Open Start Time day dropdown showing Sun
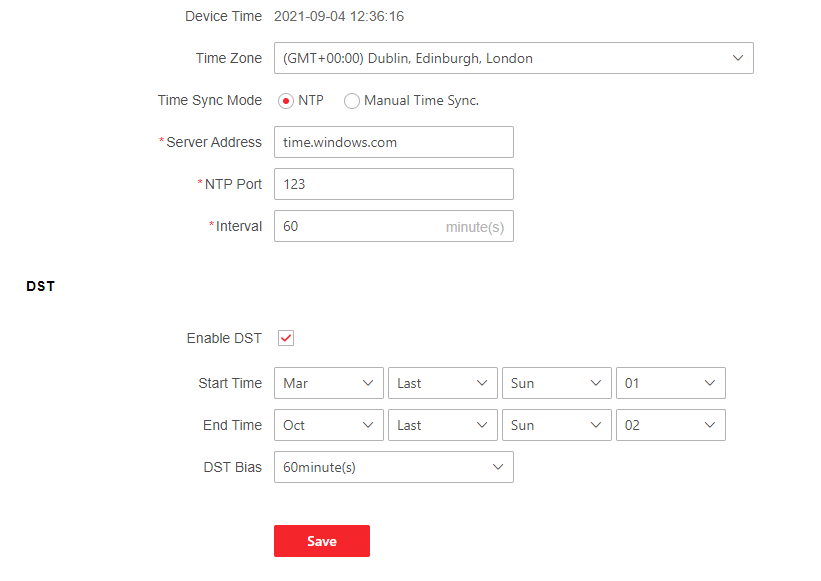The width and height of the screenshot is (821, 581). pos(556,383)
